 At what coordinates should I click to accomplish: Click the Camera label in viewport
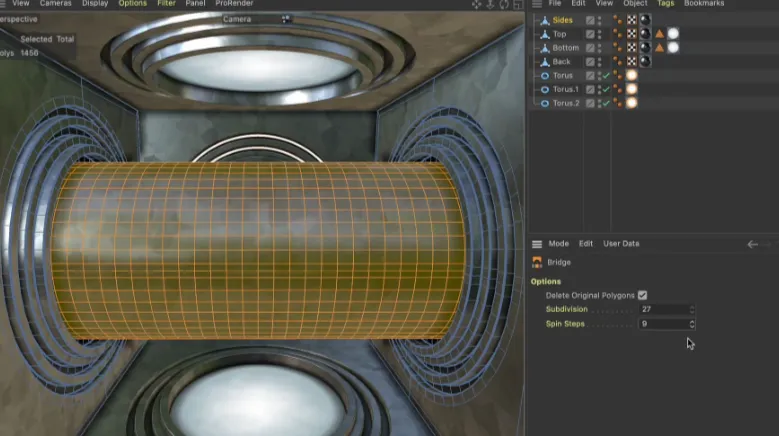pyautogui.click(x=238, y=19)
